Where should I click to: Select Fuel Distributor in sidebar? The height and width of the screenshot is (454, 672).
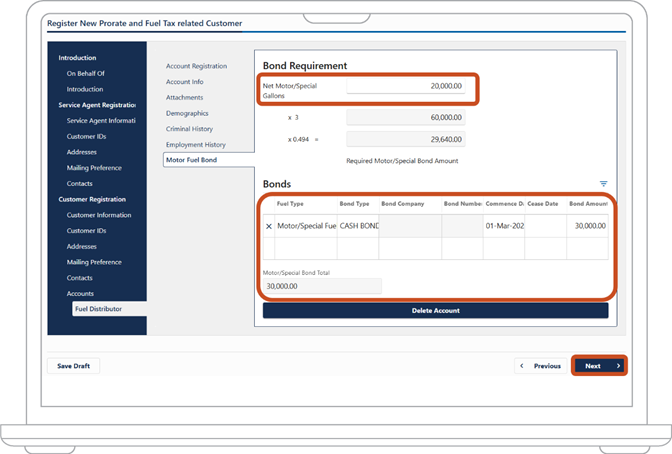(109, 309)
